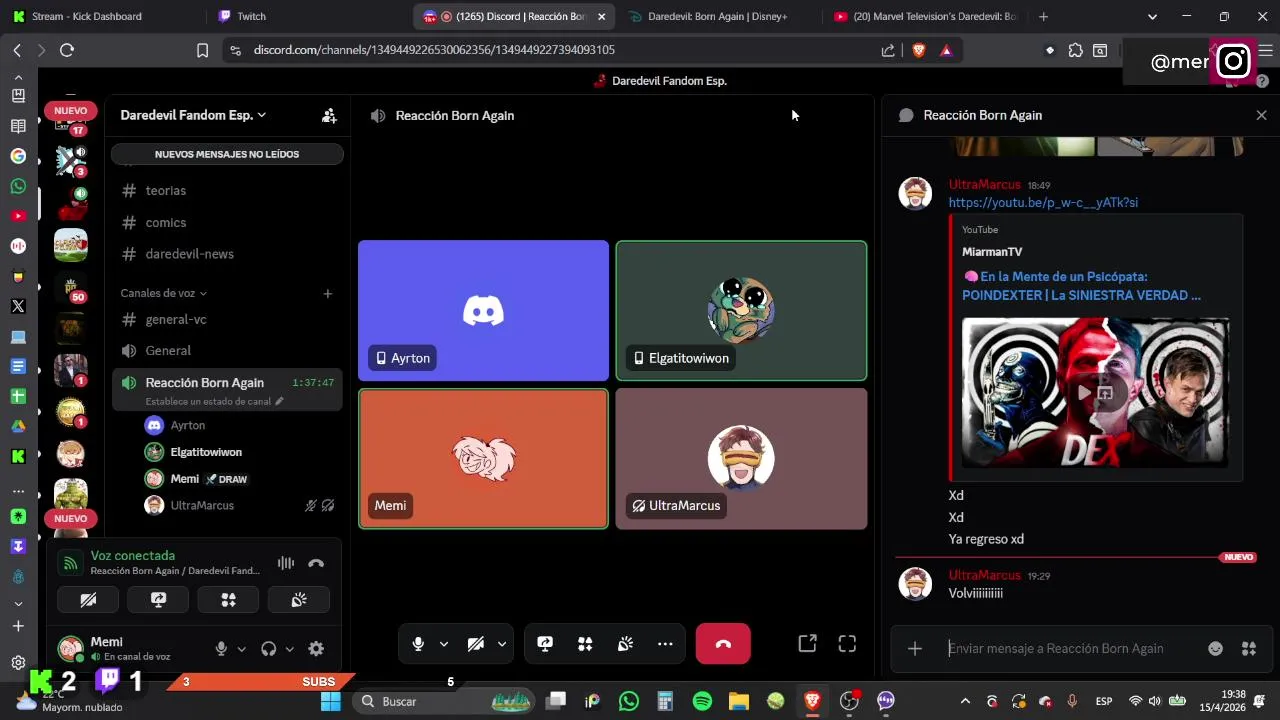Mute microphone in call controls bar
The height and width of the screenshot is (720, 1280).
(x=418, y=644)
